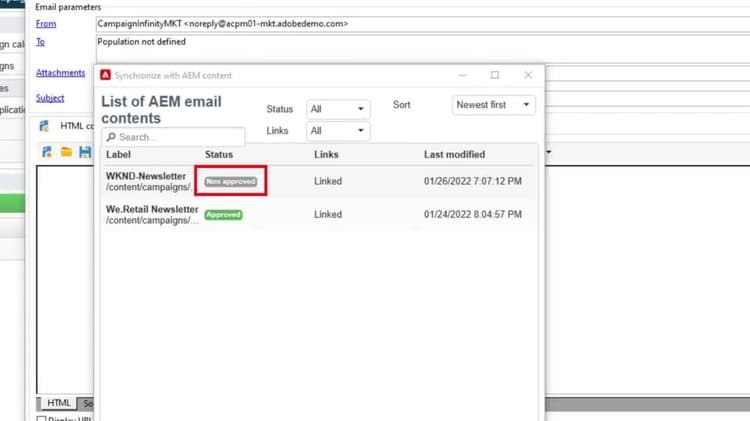Click the From link

point(46,23)
